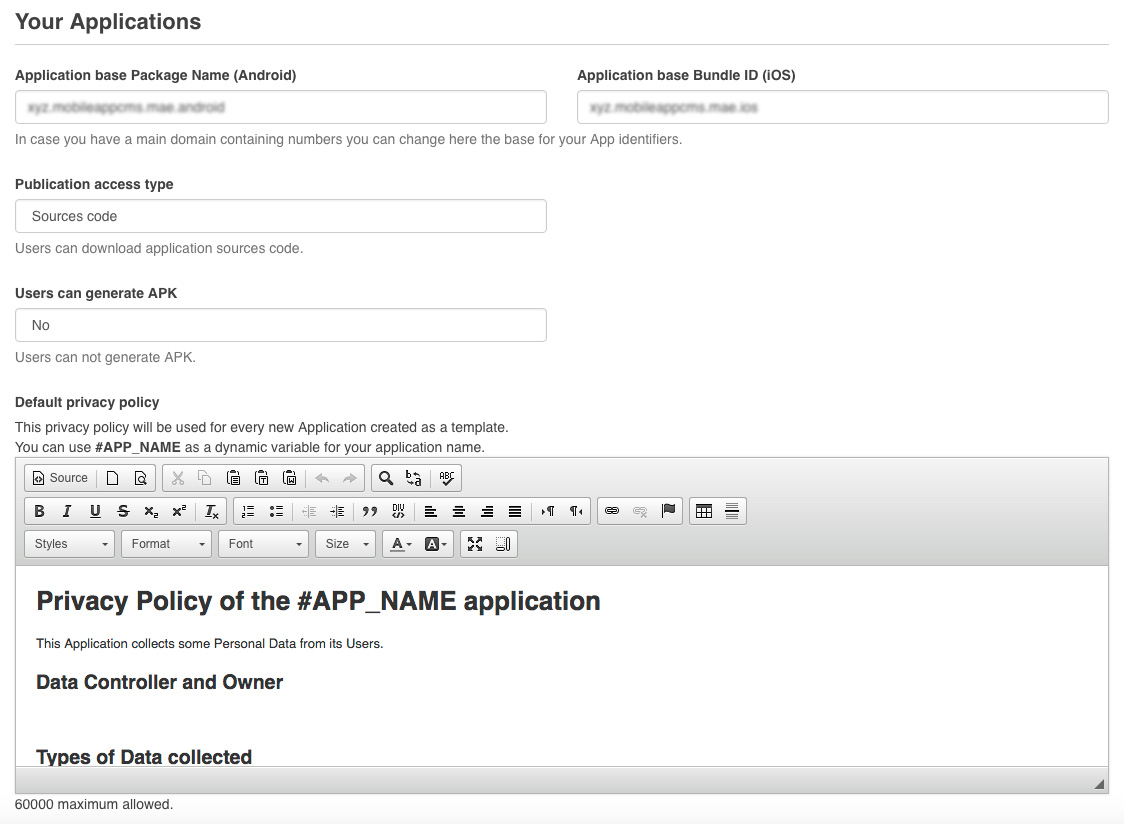Open the Publication access type select
This screenshot has width=1124, height=824.
point(281,216)
